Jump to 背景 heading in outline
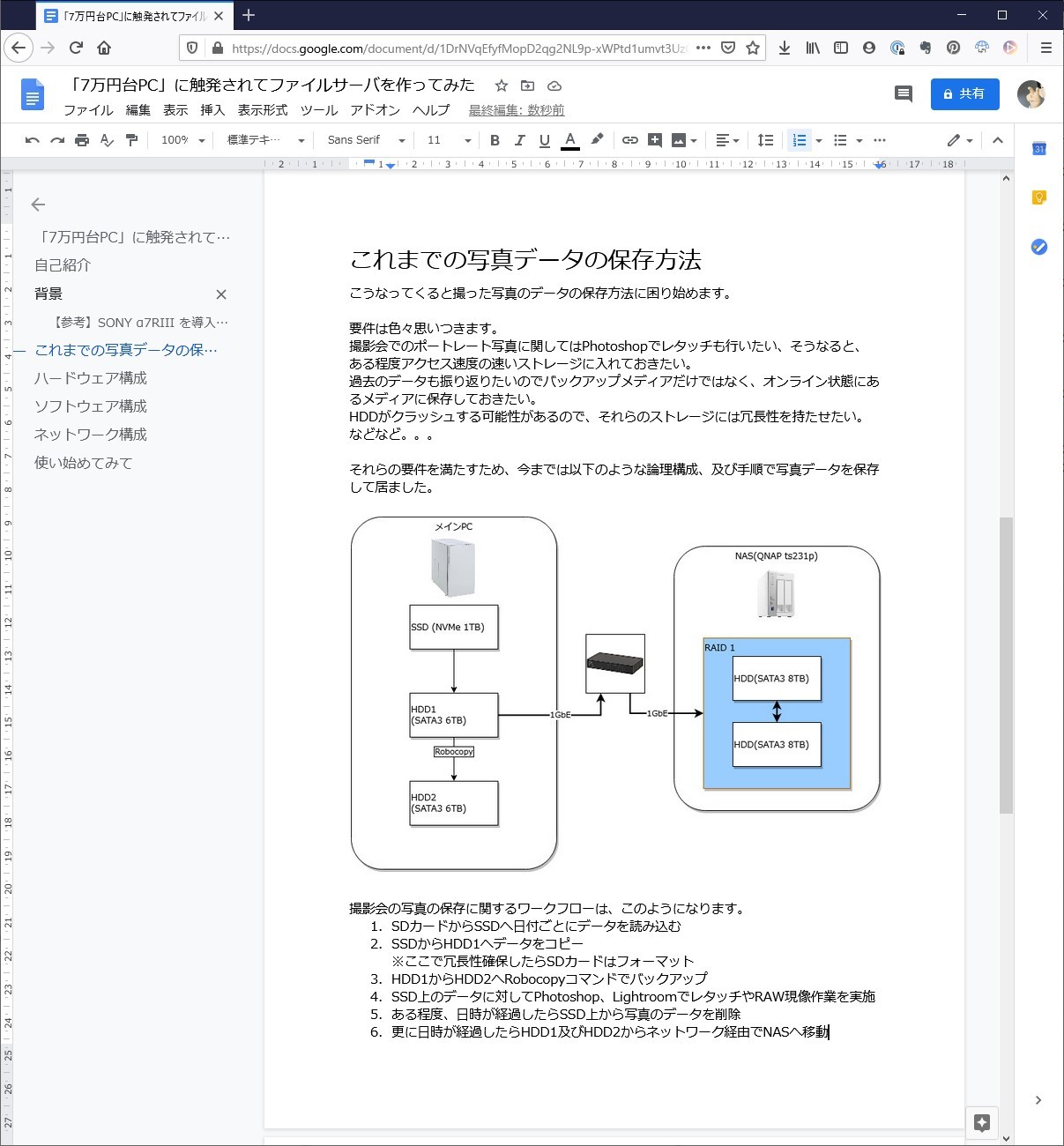This screenshot has width=1064, height=1146. [48, 294]
